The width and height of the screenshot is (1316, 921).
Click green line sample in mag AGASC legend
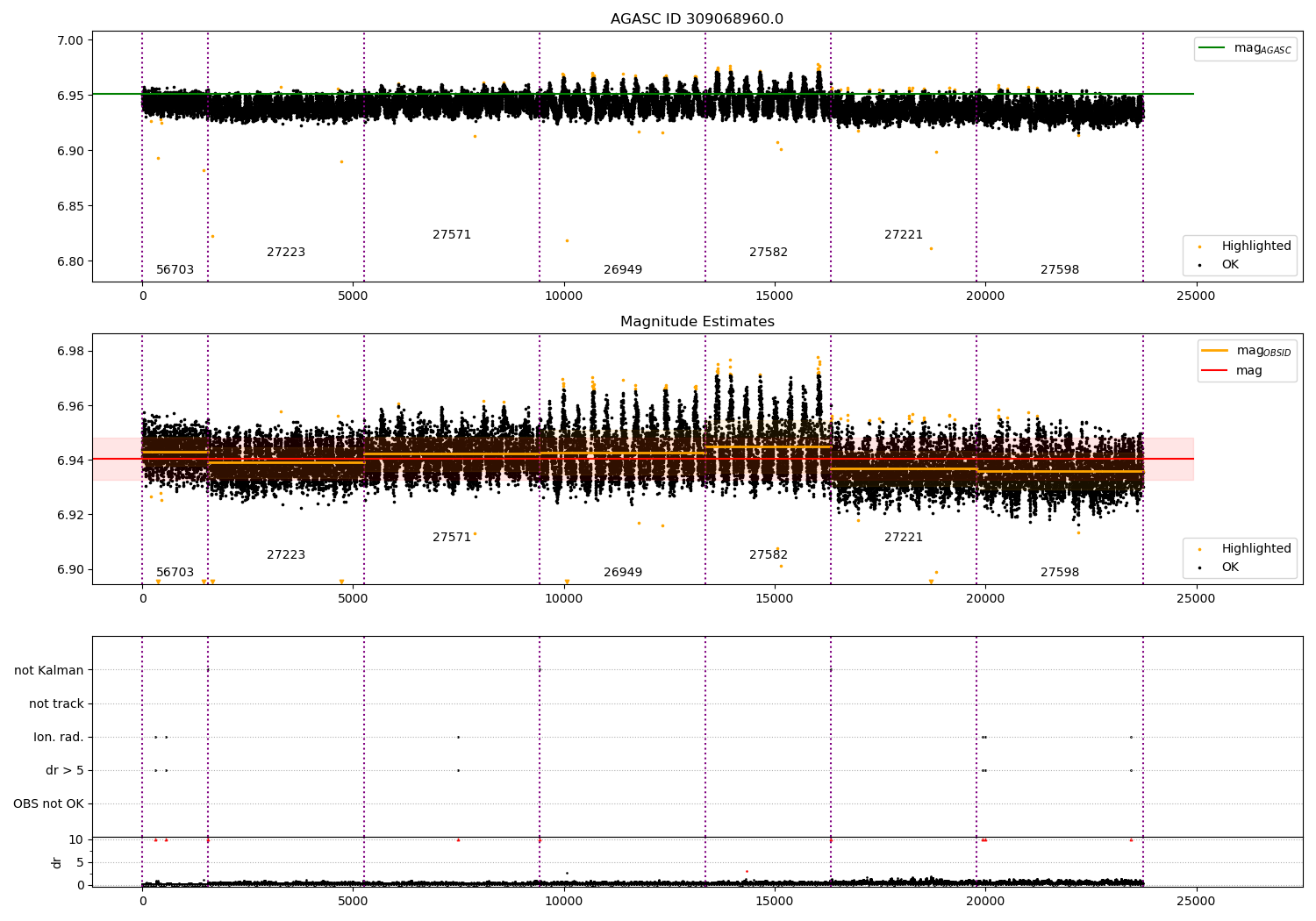click(x=1212, y=47)
